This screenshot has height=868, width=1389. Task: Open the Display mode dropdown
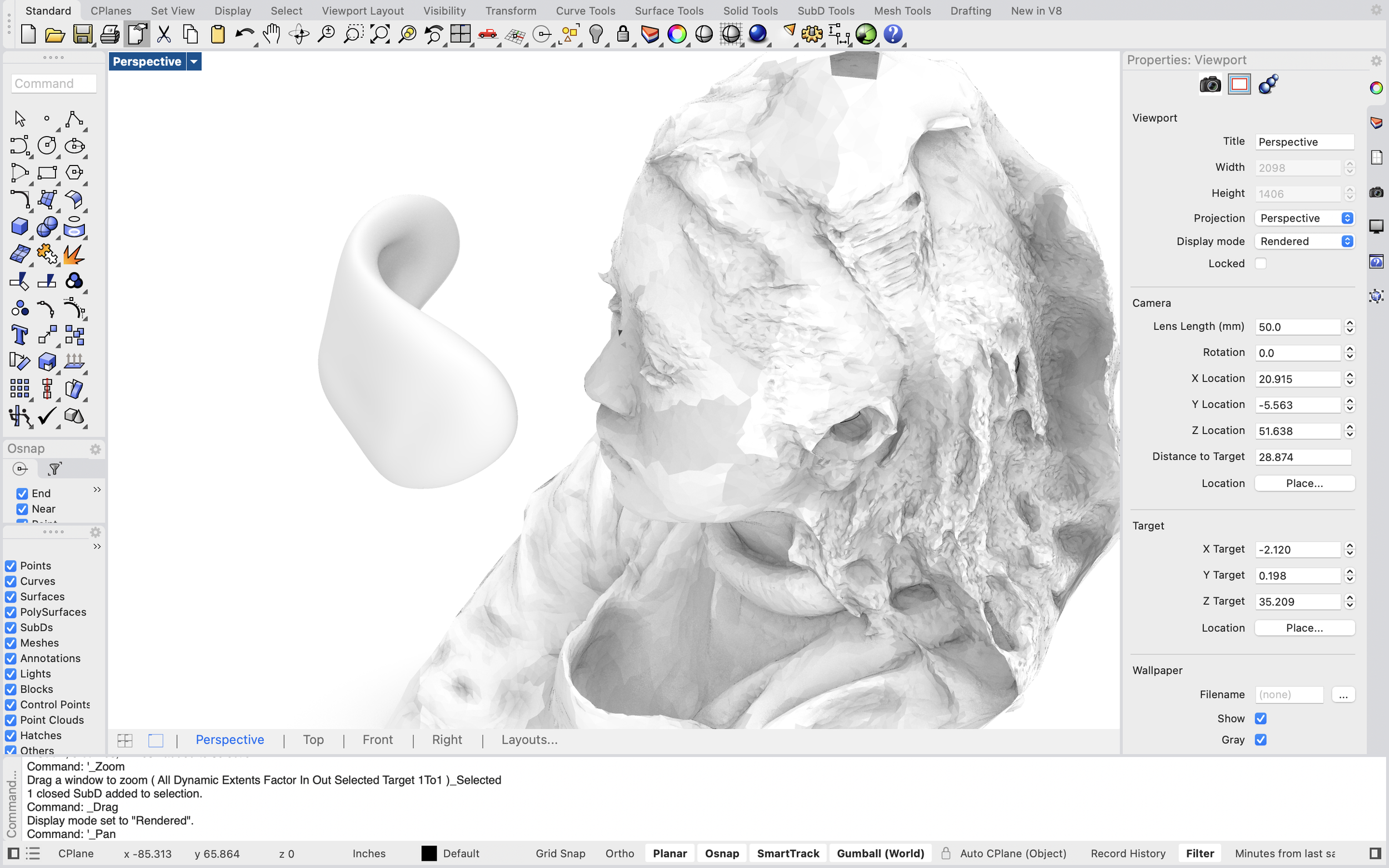pos(1304,241)
